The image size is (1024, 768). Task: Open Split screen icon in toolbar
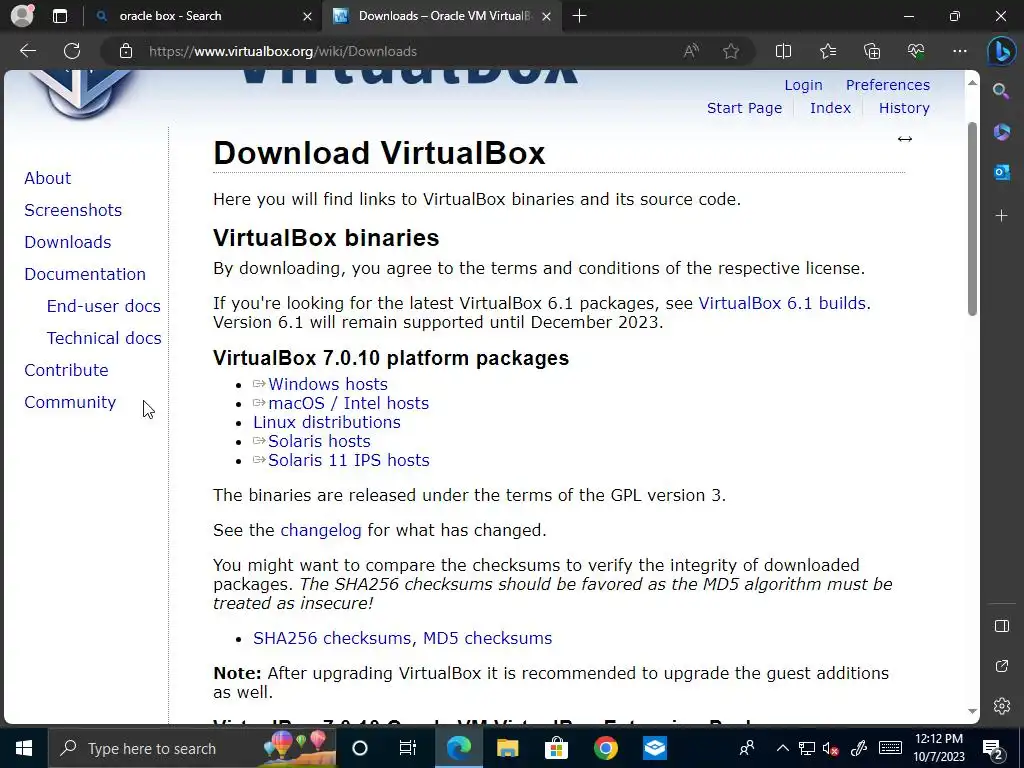coord(783,51)
